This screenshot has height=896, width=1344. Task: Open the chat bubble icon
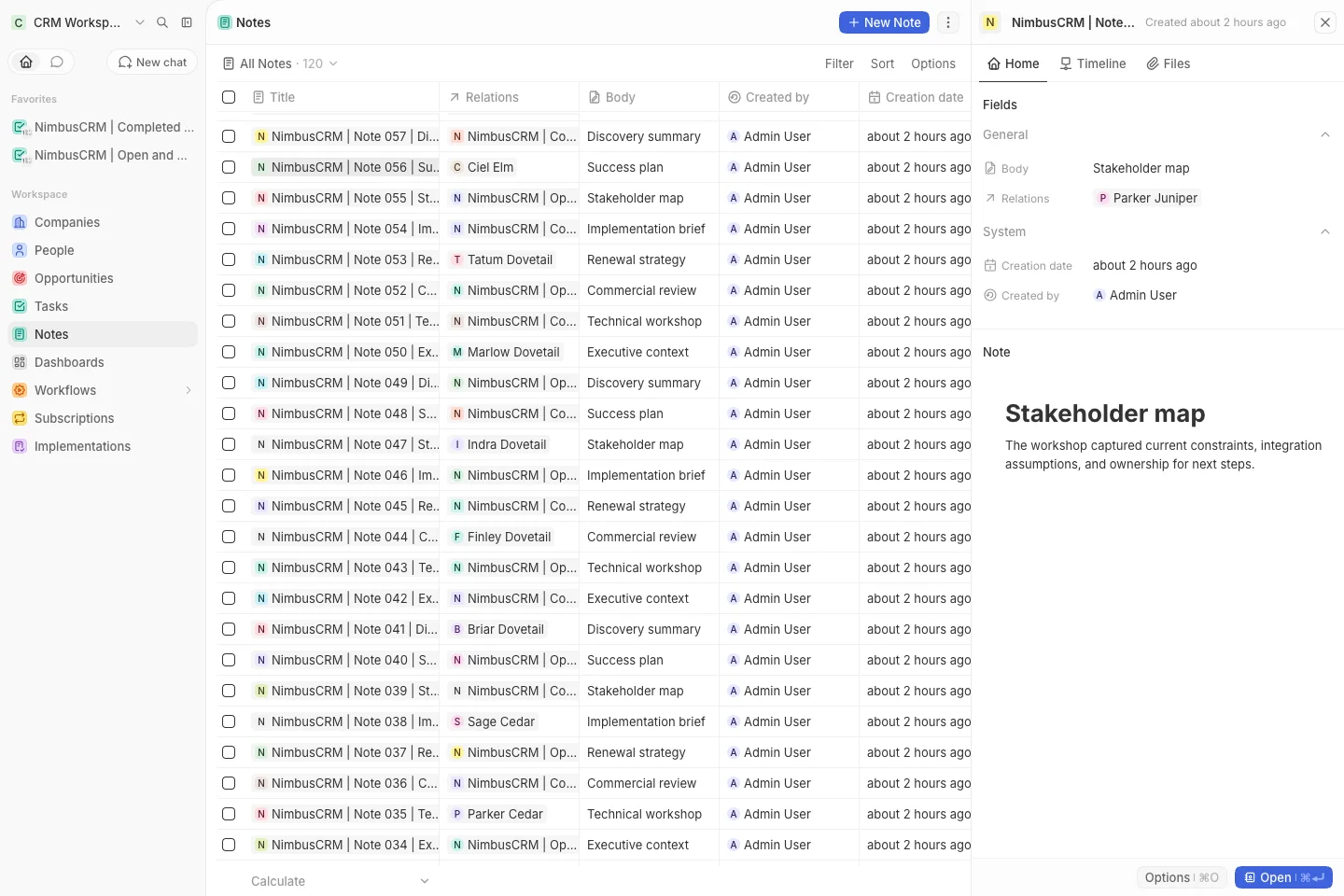point(57,62)
